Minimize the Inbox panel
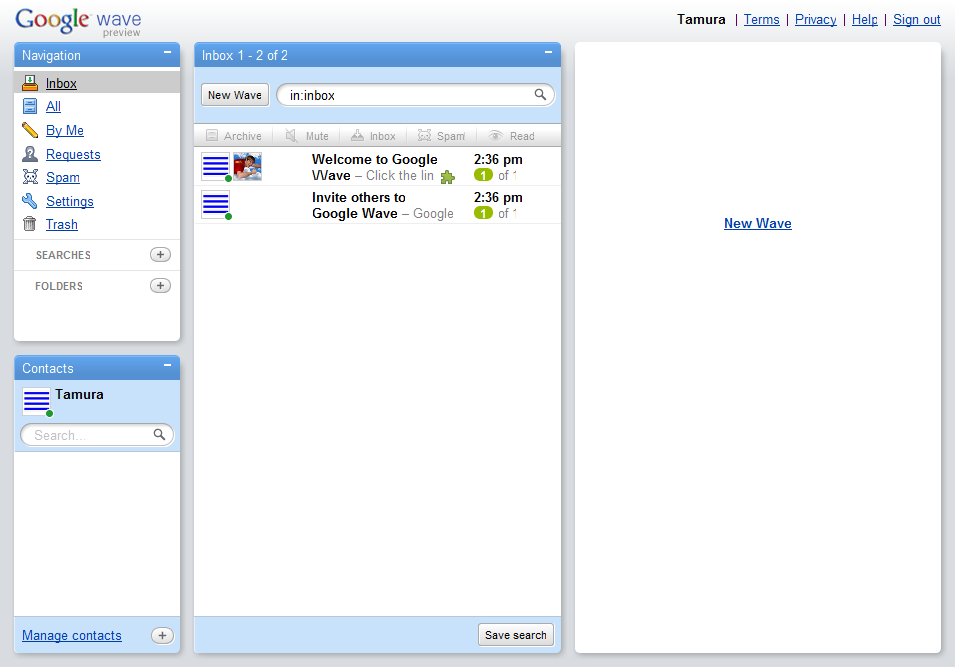This screenshot has height=667, width=955. click(x=548, y=54)
